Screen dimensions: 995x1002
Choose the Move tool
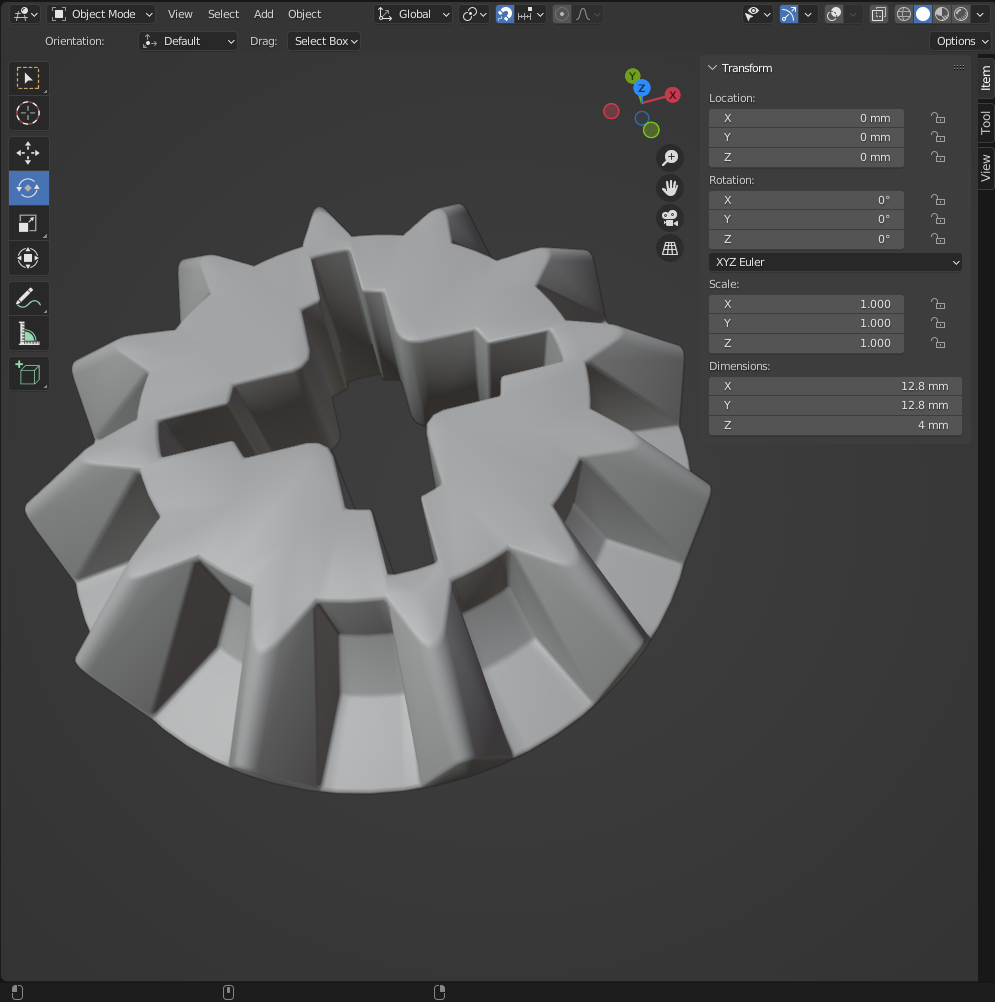pyautogui.click(x=28, y=153)
